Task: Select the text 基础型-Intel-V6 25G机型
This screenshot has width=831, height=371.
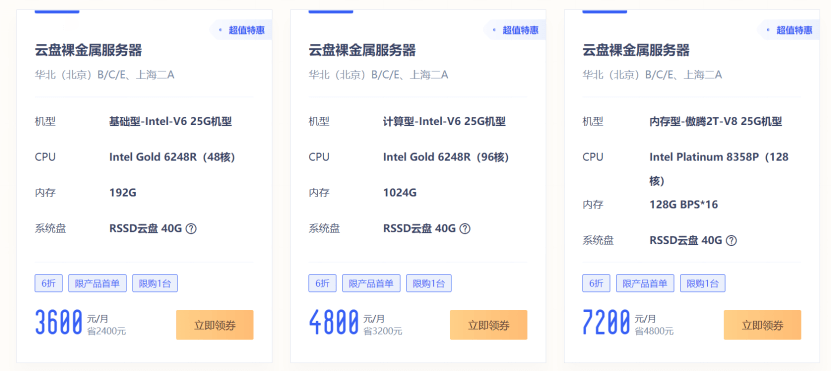Action: [x=171, y=122]
